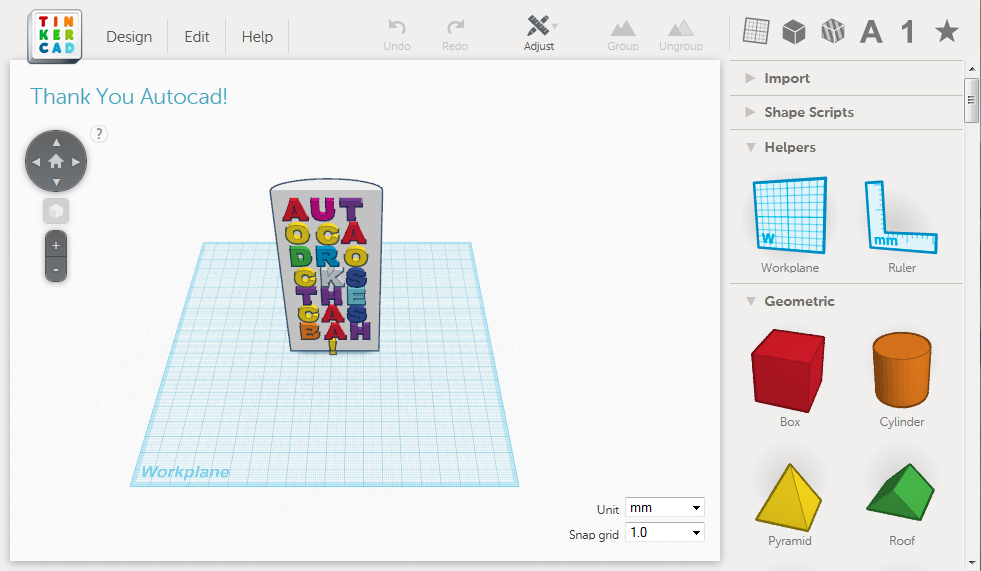Zoom out with the minus button

tap(56, 270)
